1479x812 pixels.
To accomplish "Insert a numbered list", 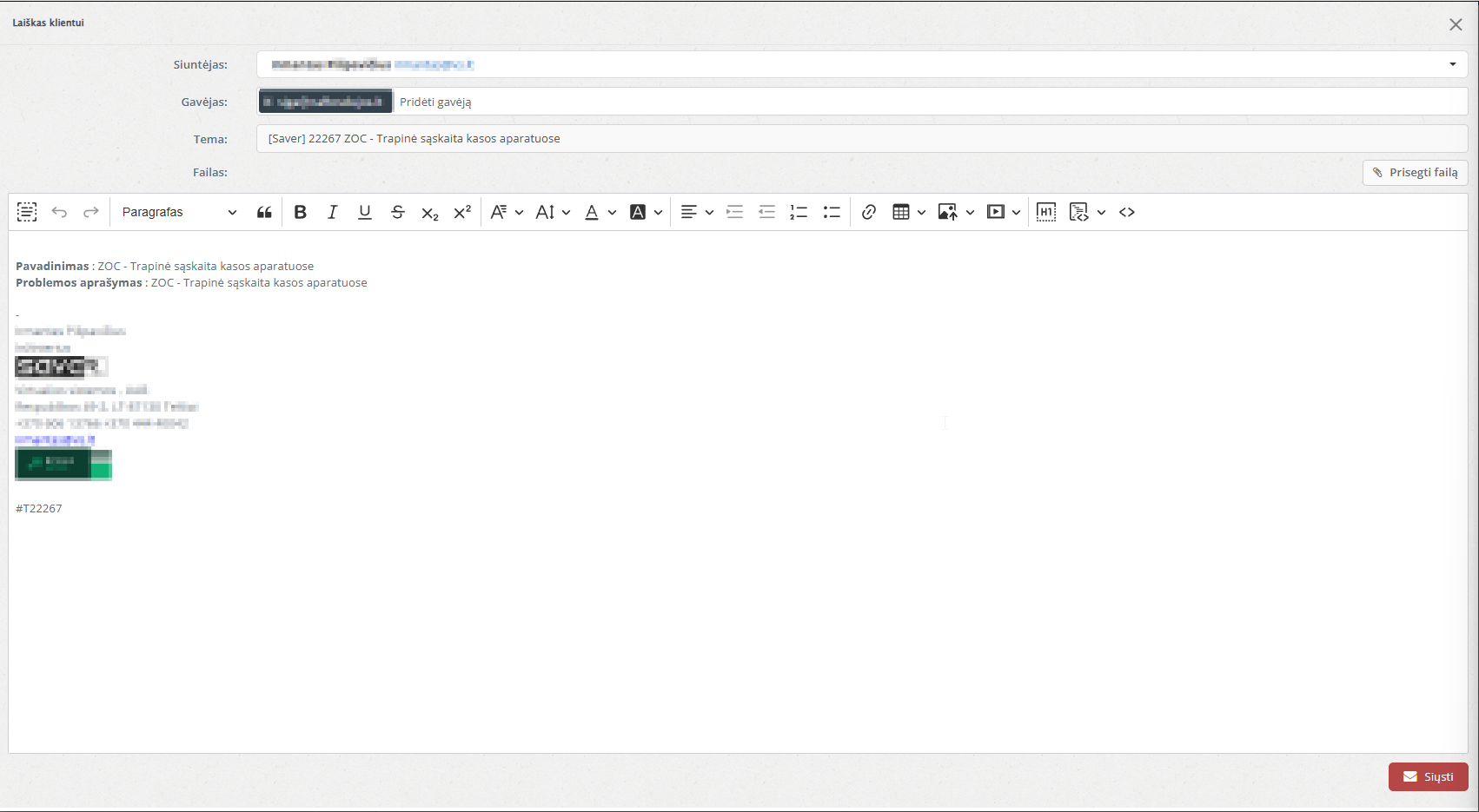I will point(799,212).
